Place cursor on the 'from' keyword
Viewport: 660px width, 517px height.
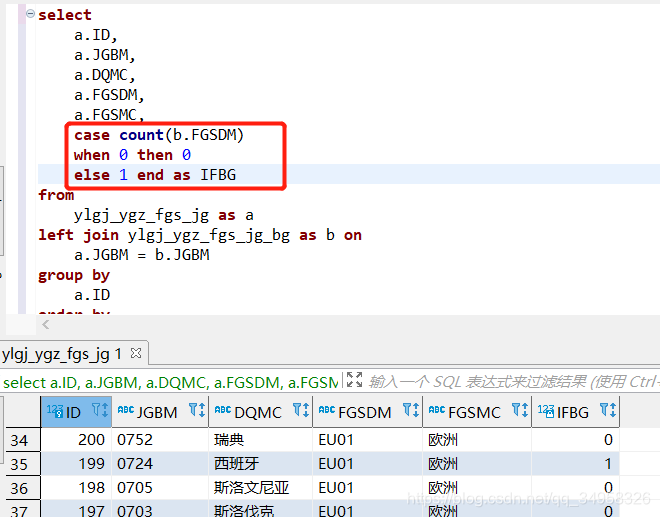point(56,195)
